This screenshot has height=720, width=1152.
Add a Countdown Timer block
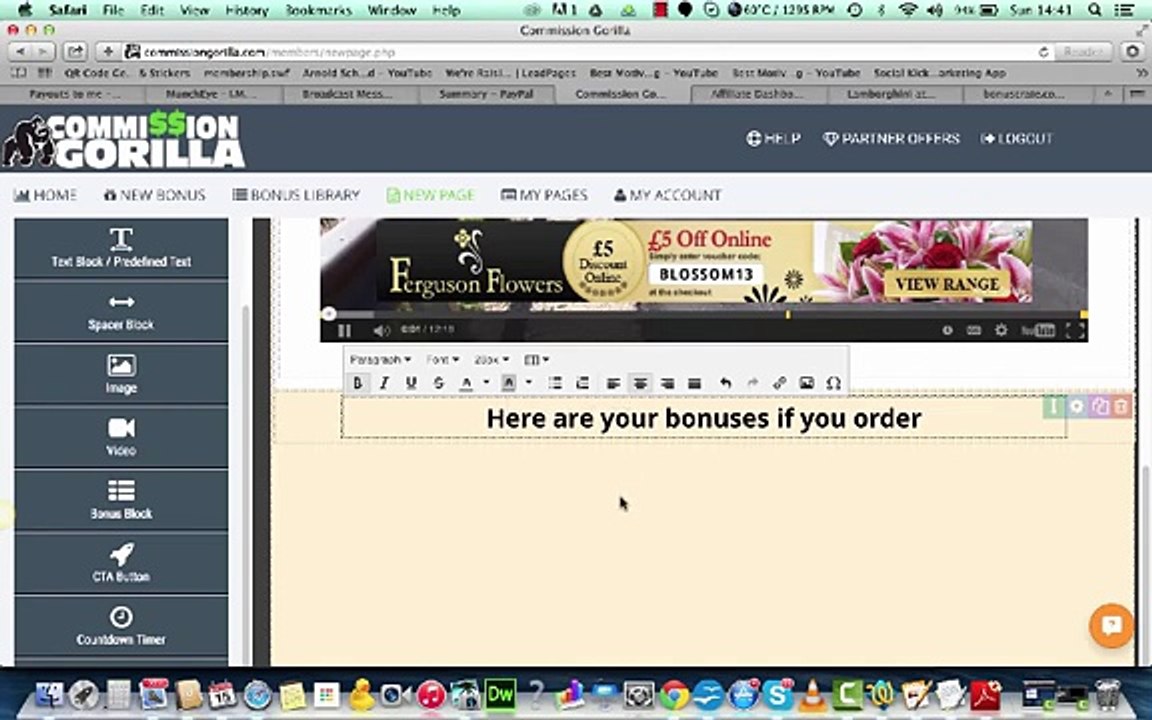[121, 627]
